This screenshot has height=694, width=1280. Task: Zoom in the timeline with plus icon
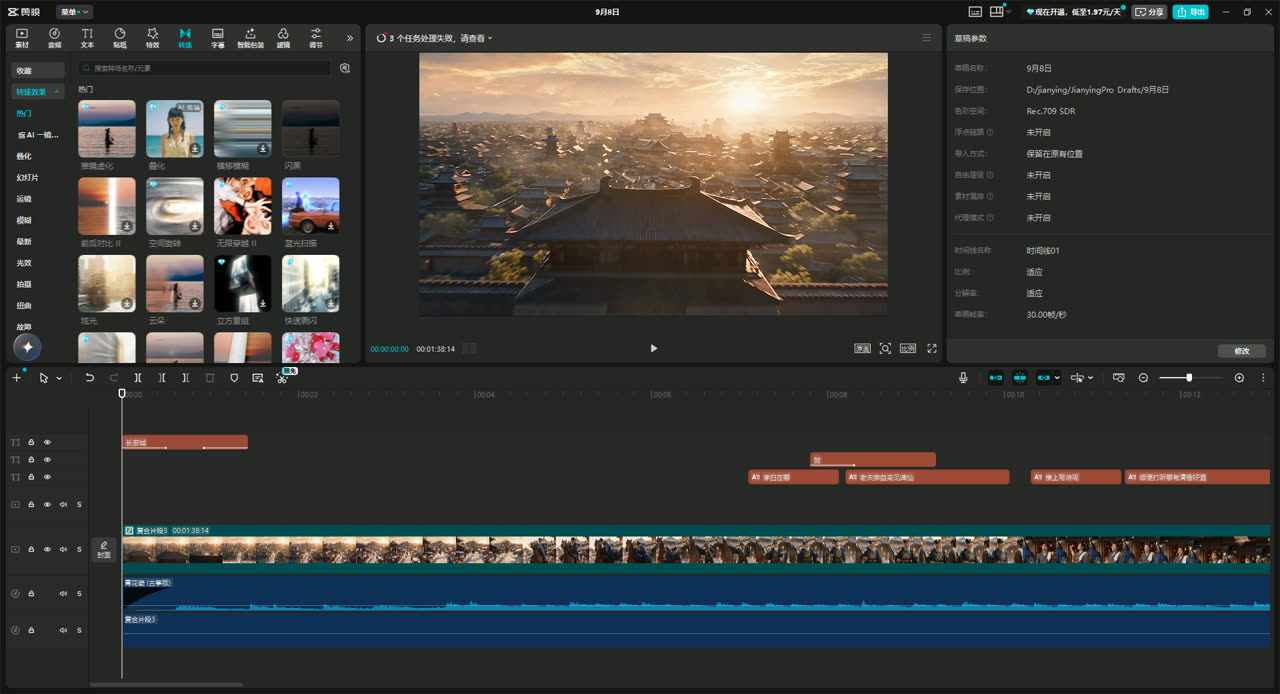(1240, 378)
